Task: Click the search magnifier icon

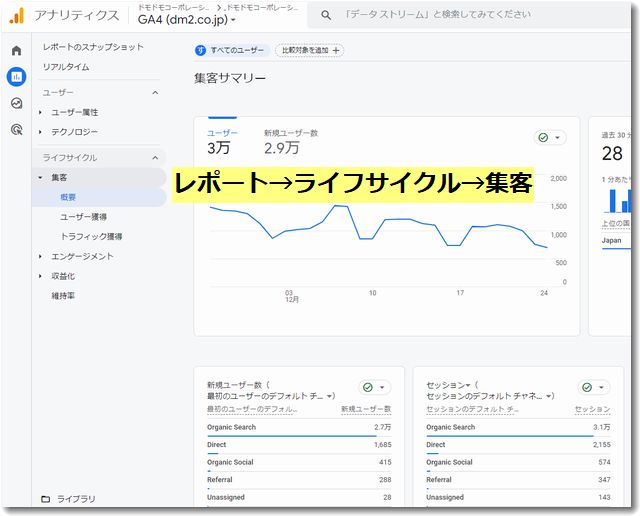Action: (x=327, y=15)
